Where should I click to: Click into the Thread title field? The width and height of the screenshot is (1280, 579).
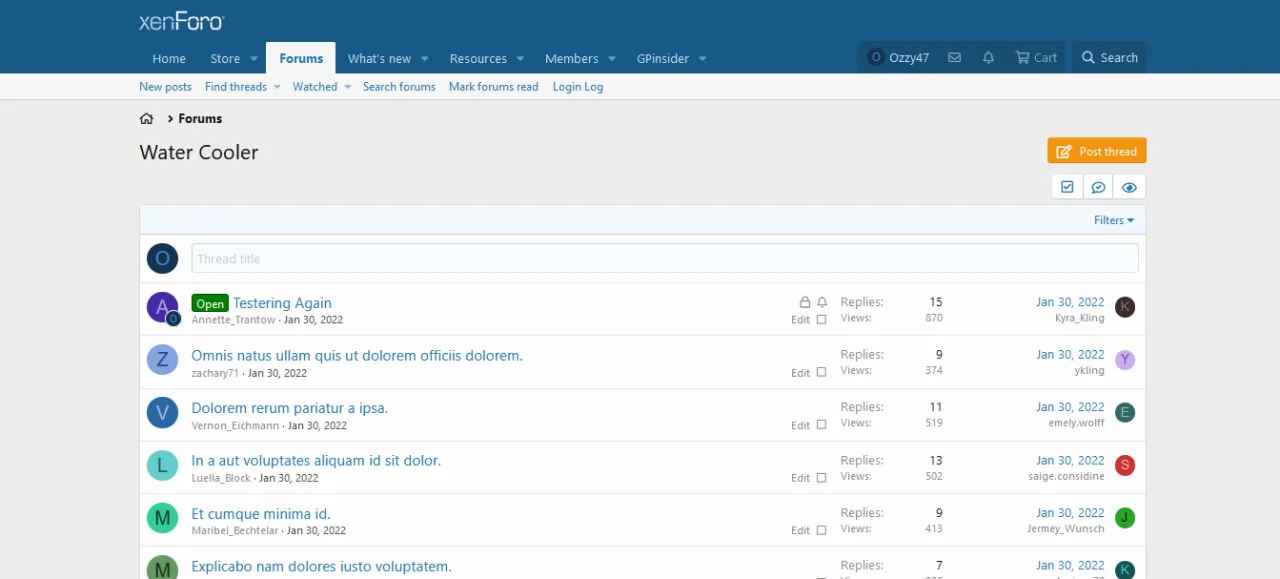pos(664,259)
